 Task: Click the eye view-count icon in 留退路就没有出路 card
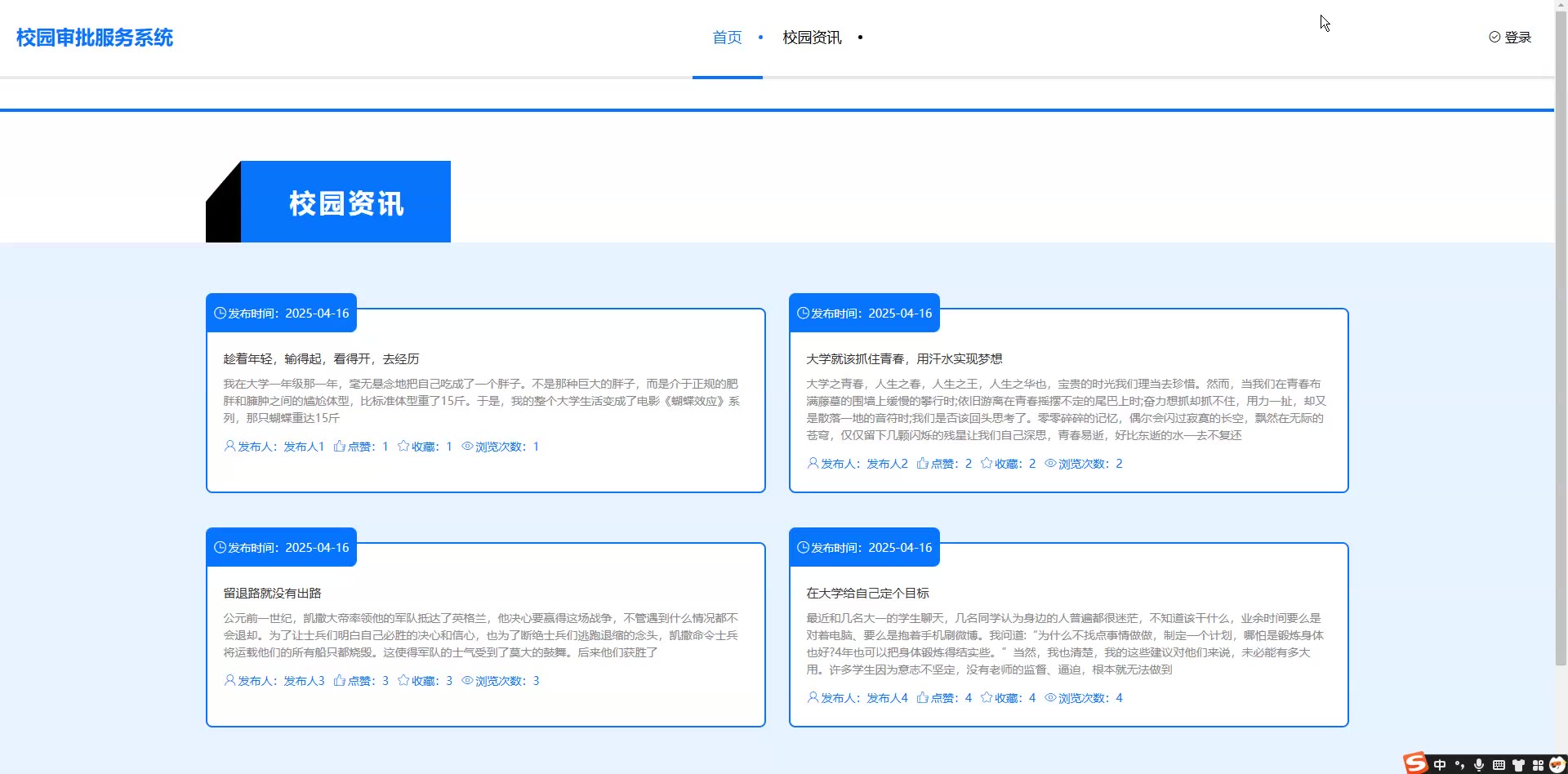468,680
